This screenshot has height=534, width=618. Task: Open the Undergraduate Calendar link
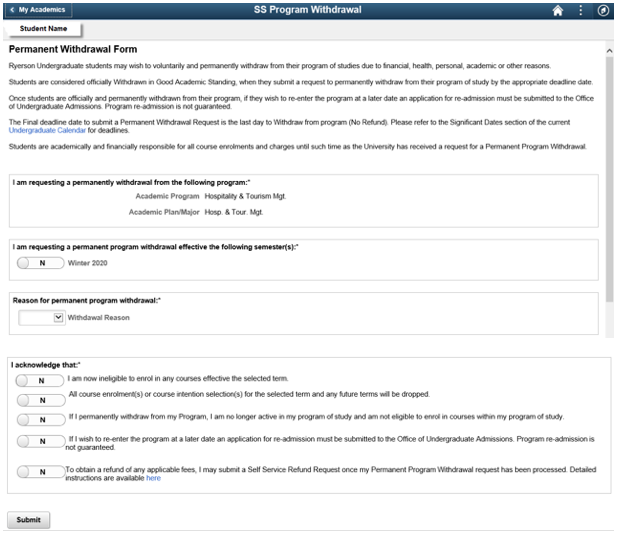click(46, 130)
